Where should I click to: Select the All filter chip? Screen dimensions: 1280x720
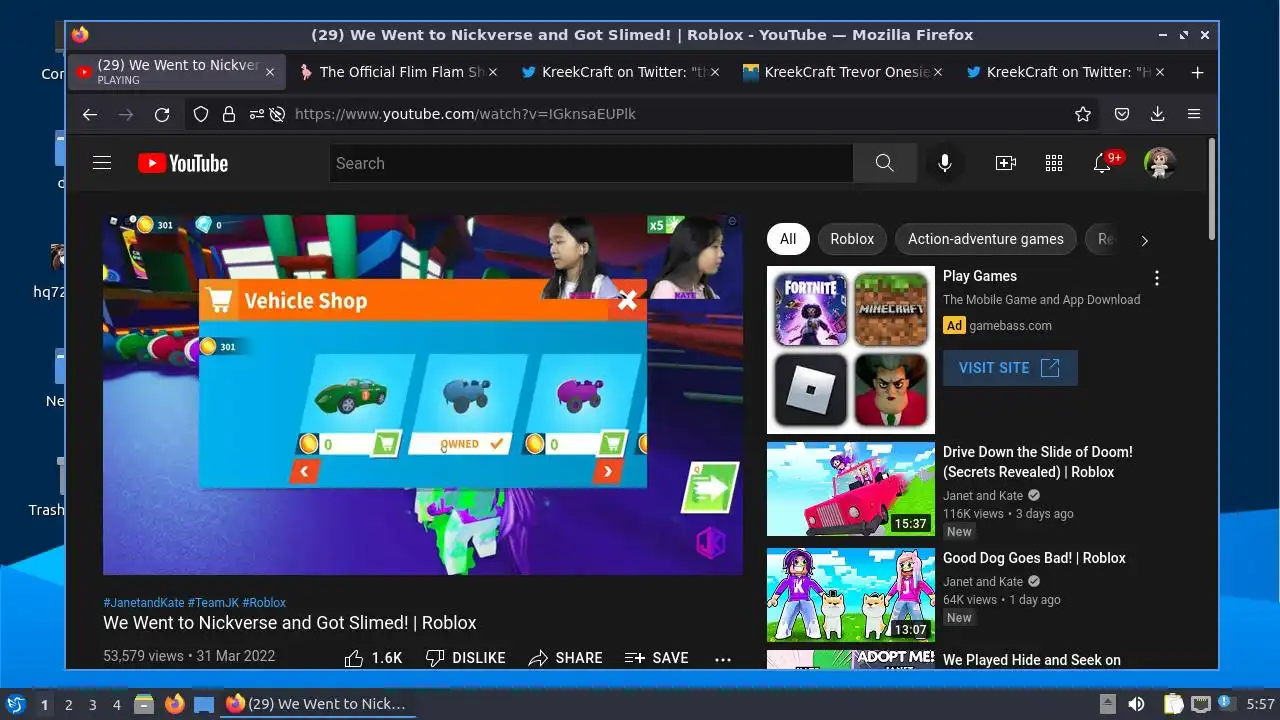(x=788, y=239)
